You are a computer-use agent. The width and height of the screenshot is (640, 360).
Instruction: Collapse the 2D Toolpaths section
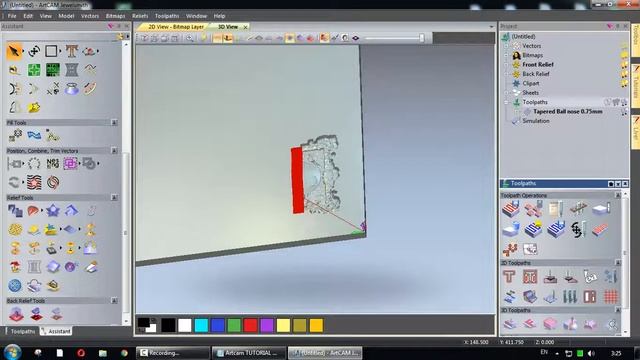tap(618, 263)
